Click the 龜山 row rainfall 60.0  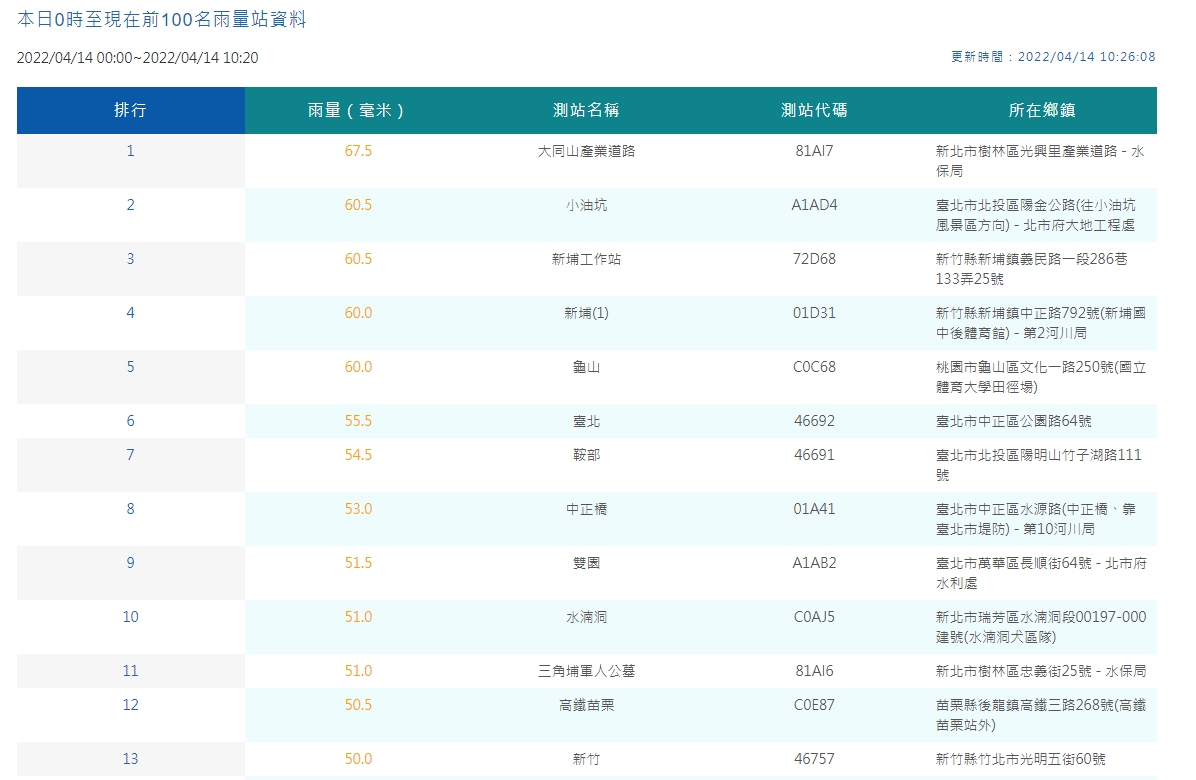pyautogui.click(x=358, y=368)
